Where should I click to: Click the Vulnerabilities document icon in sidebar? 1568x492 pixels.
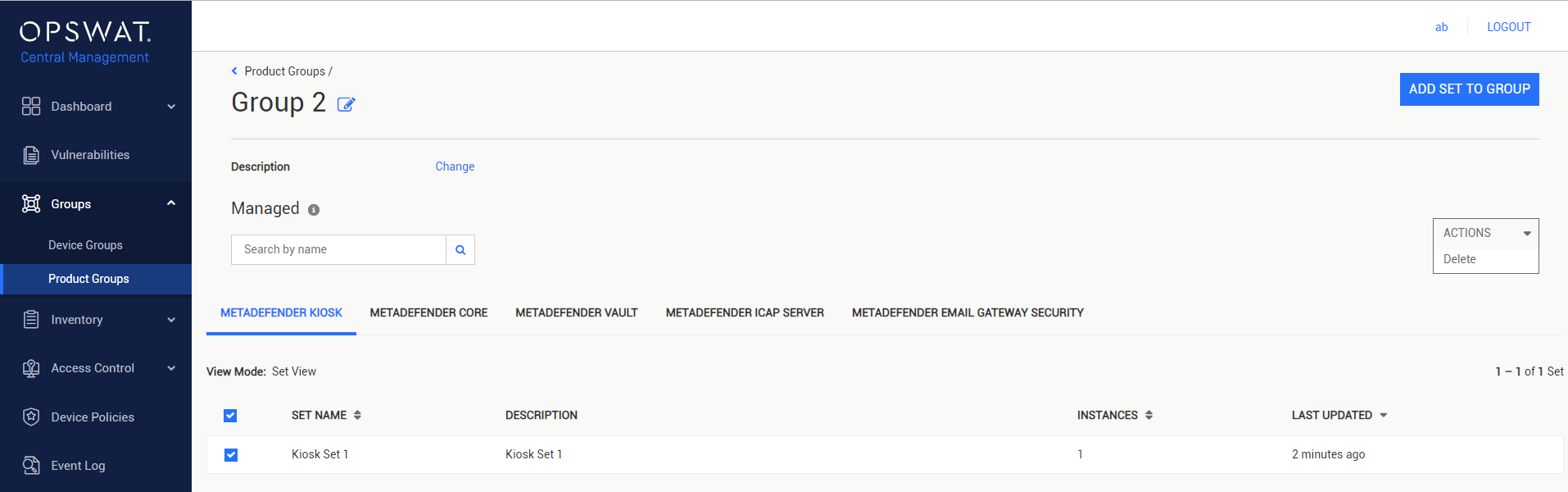pyautogui.click(x=31, y=155)
